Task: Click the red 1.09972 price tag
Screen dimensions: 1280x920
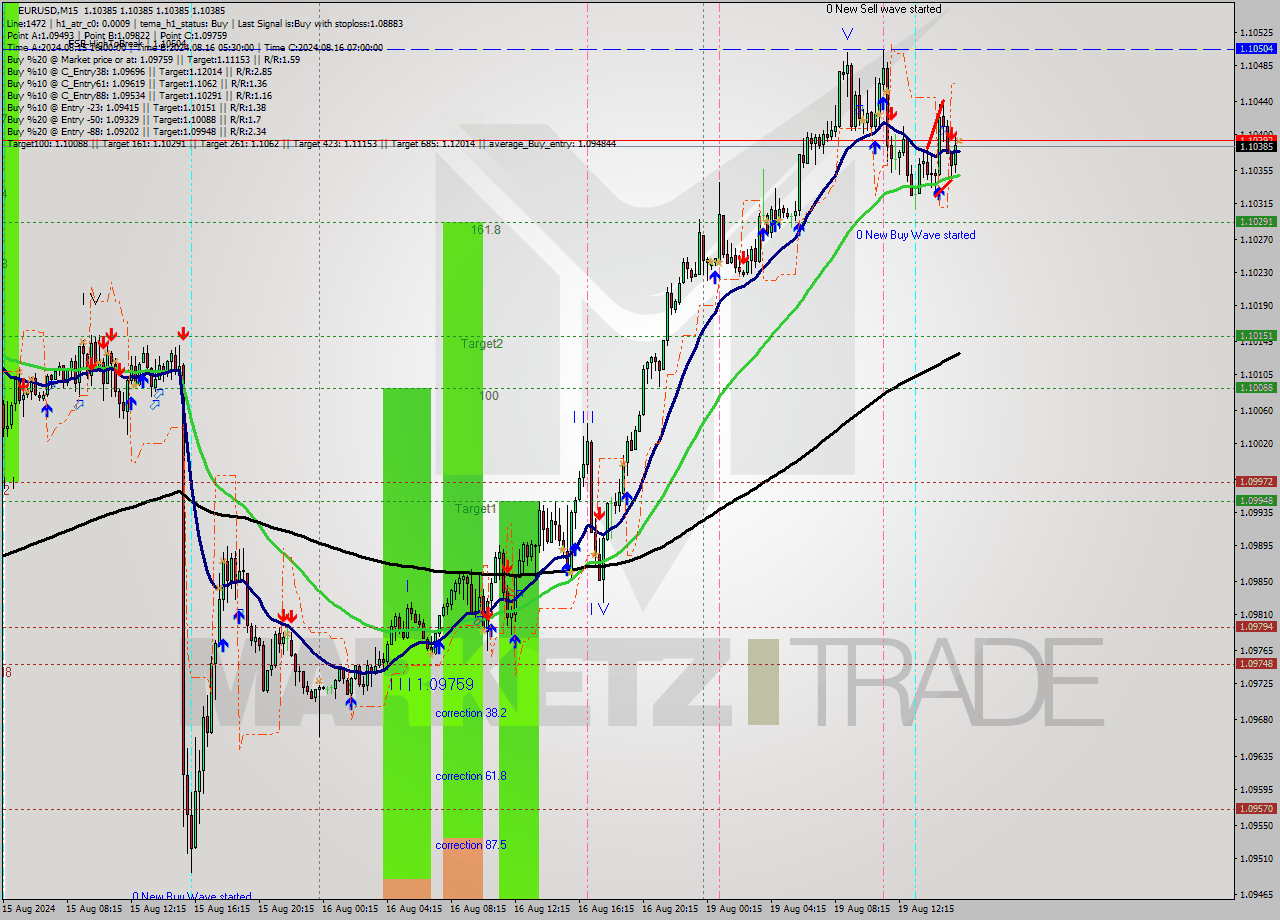Action: click(x=1256, y=481)
